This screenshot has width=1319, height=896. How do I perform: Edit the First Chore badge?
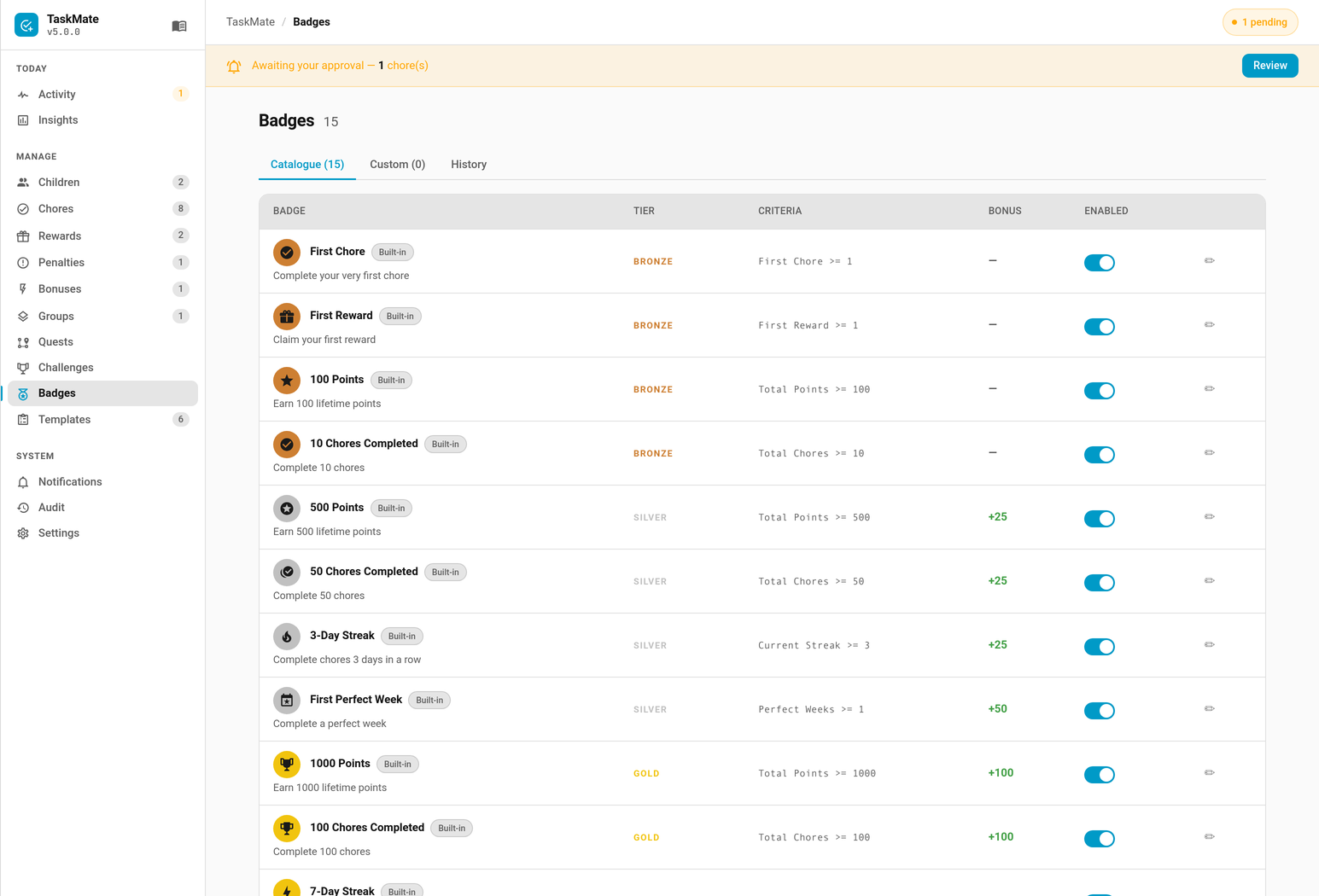coord(1210,260)
